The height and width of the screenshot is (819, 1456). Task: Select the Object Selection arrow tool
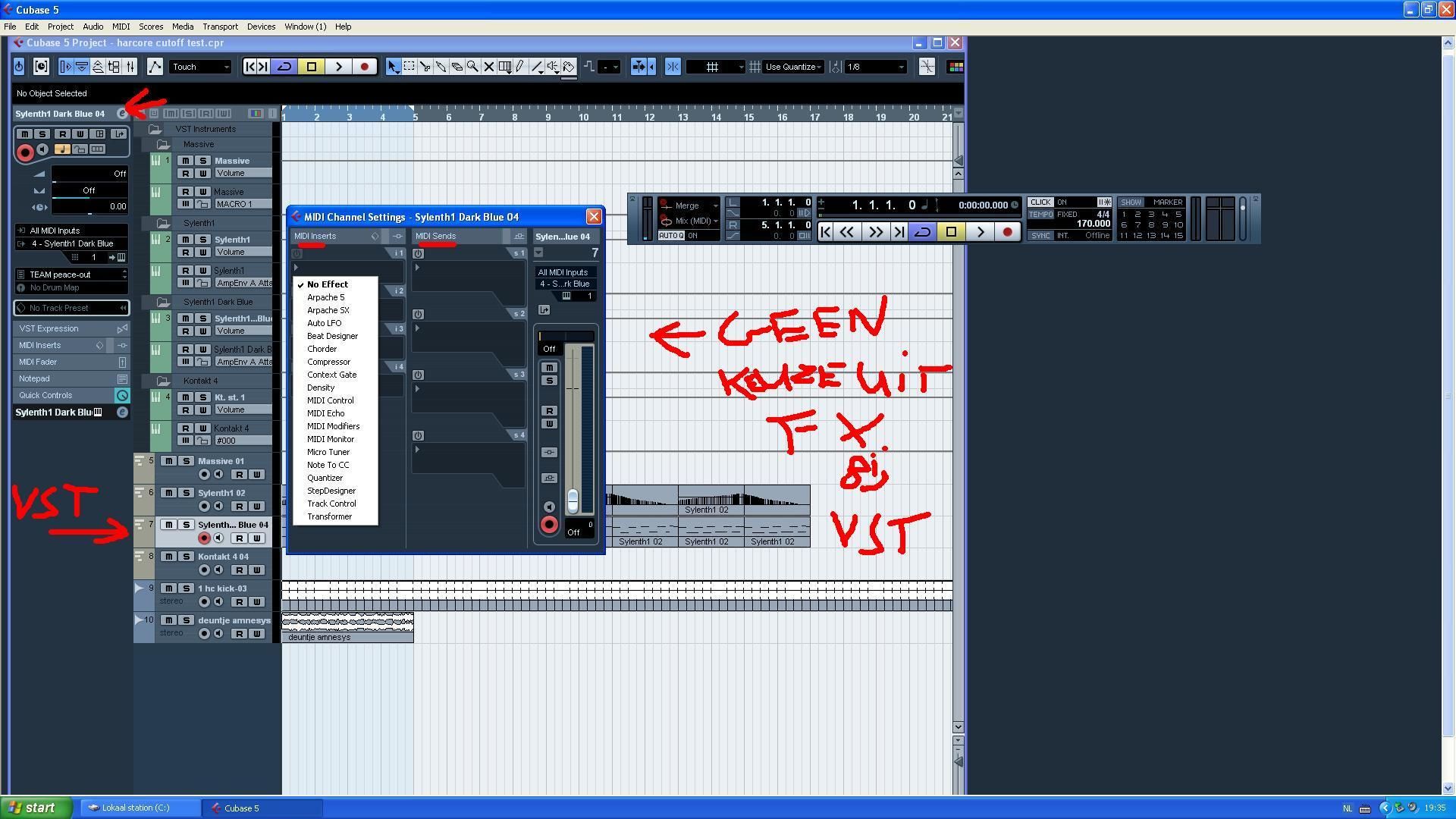click(x=392, y=67)
